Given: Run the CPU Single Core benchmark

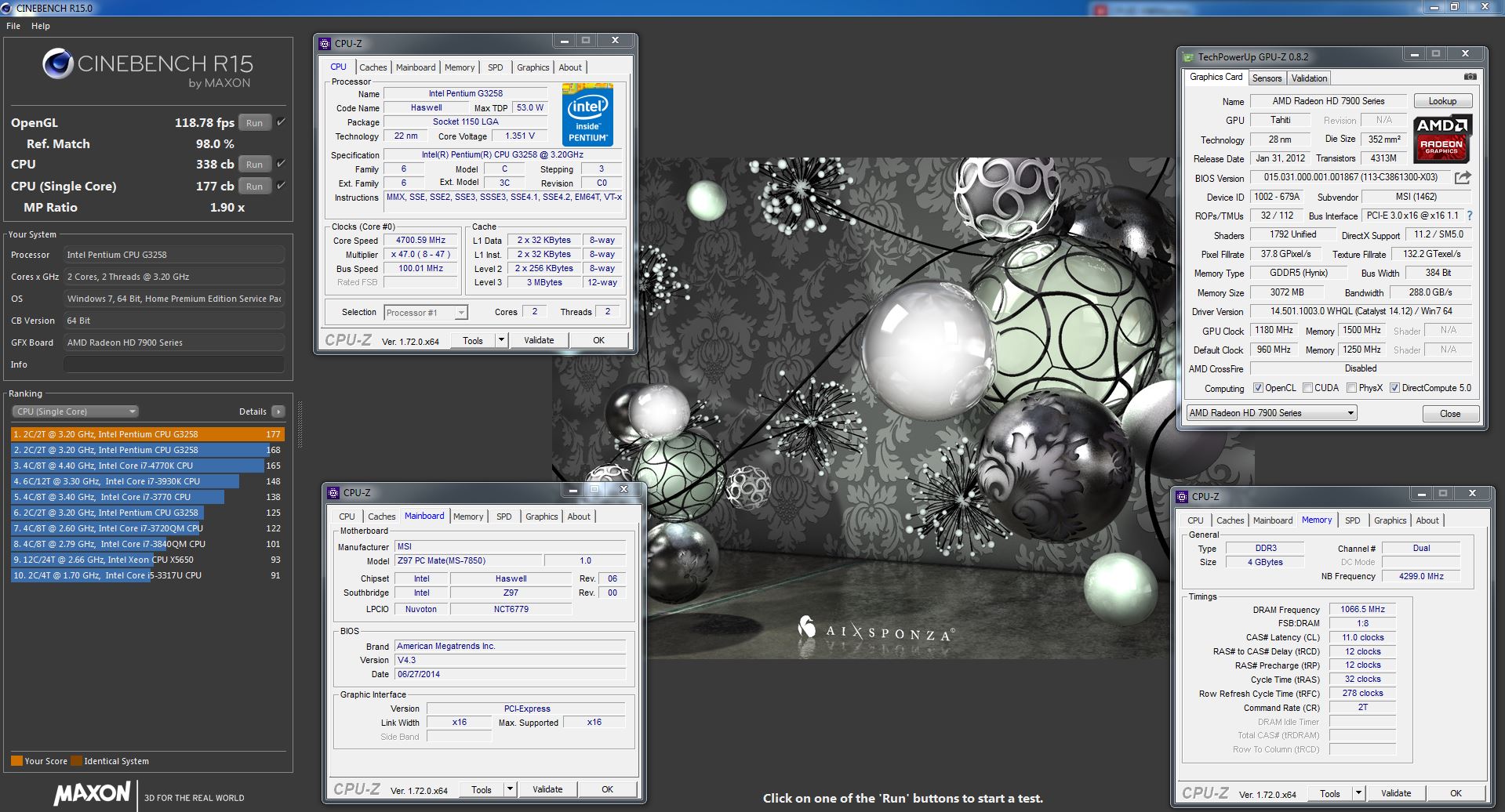Looking at the screenshot, I should (255, 187).
